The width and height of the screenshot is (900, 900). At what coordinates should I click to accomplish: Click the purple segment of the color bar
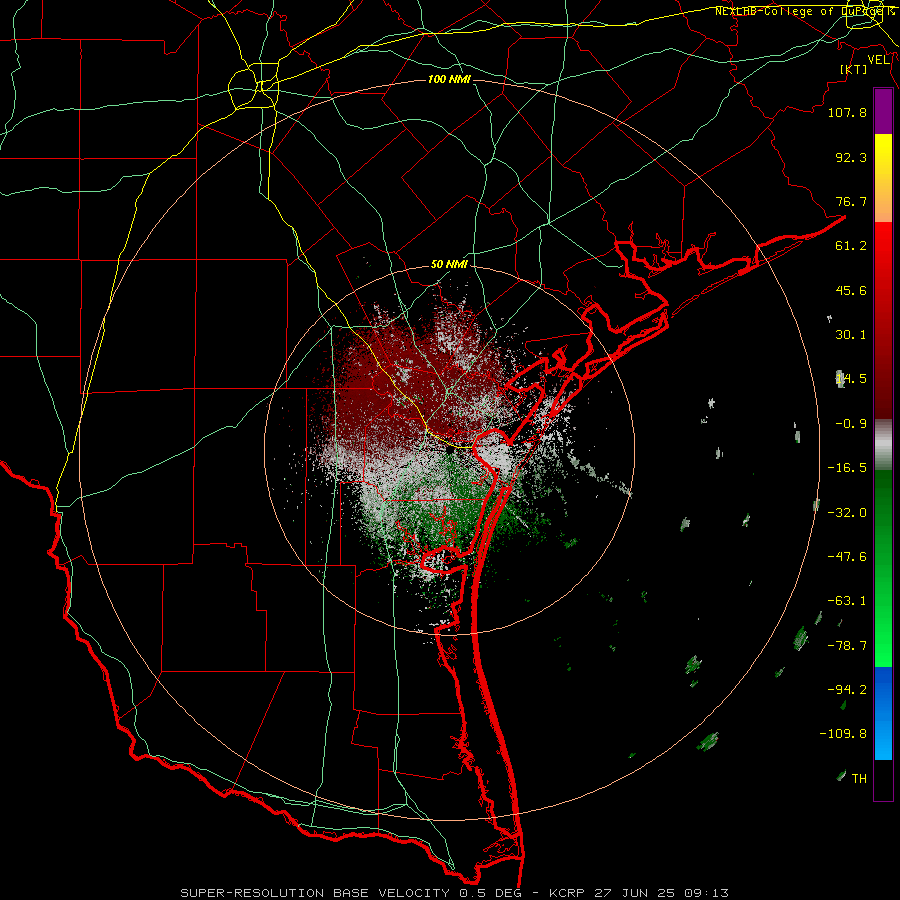click(x=883, y=111)
